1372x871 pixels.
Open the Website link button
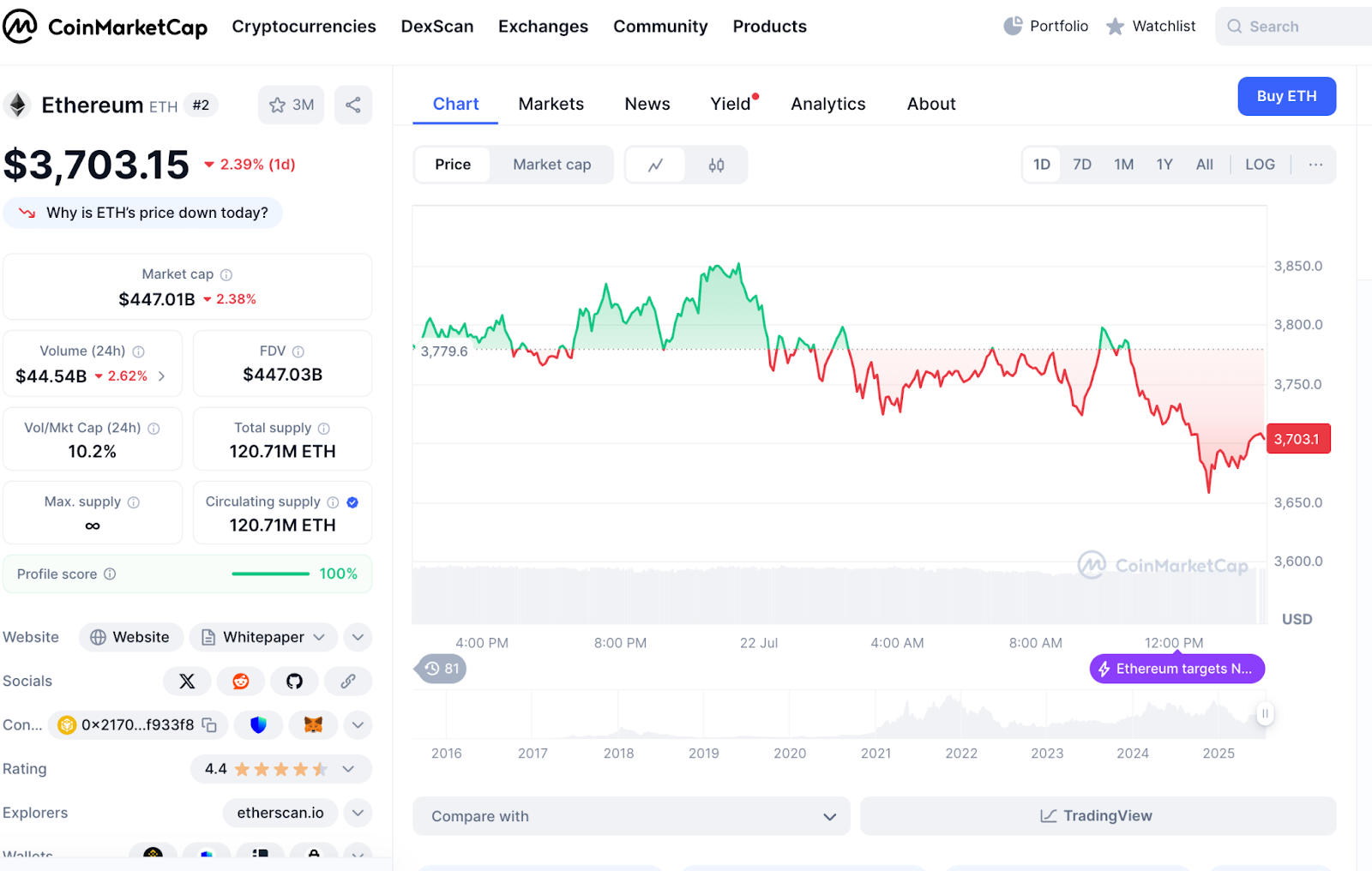click(x=130, y=637)
